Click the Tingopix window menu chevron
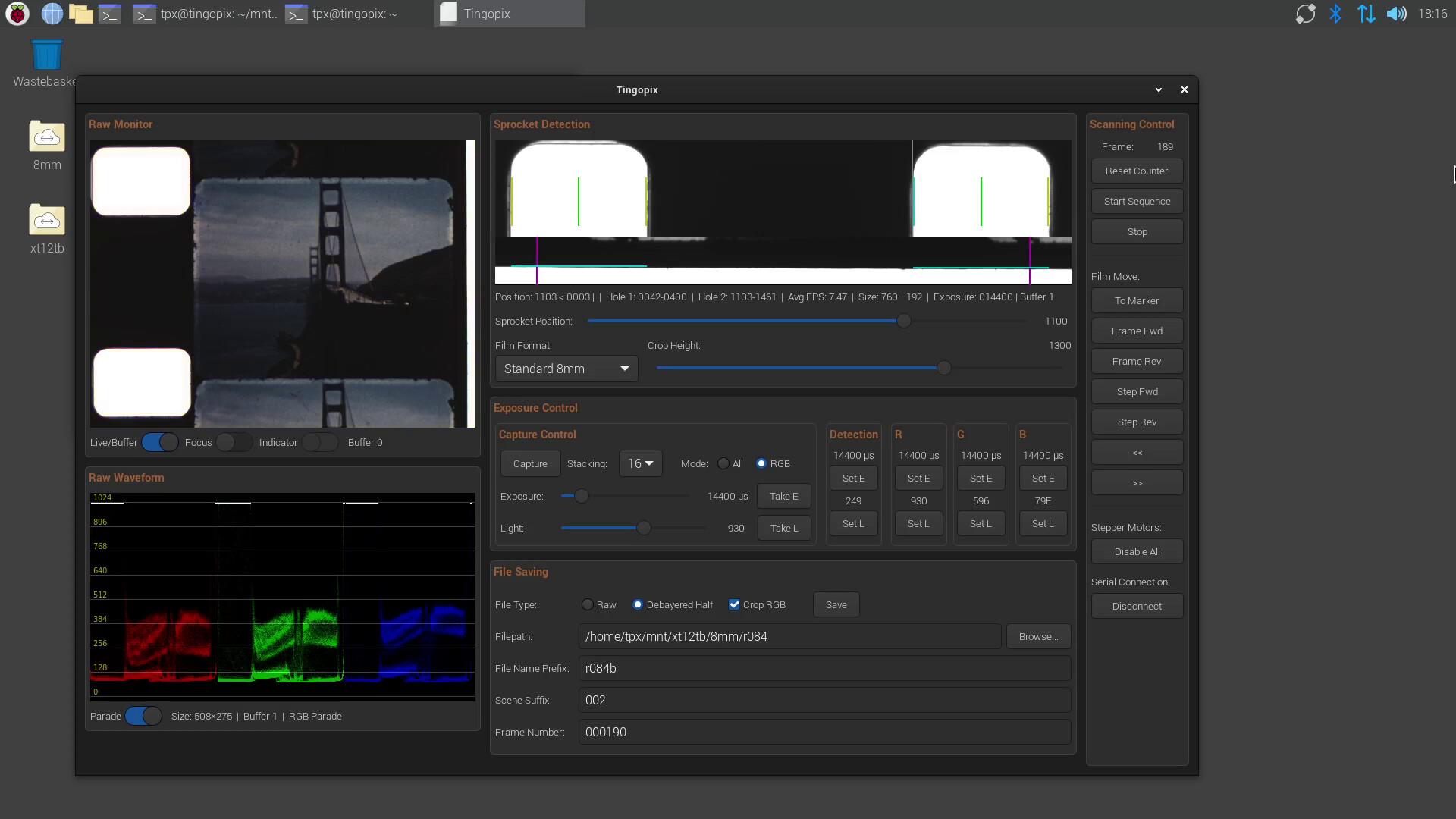 tap(1158, 89)
